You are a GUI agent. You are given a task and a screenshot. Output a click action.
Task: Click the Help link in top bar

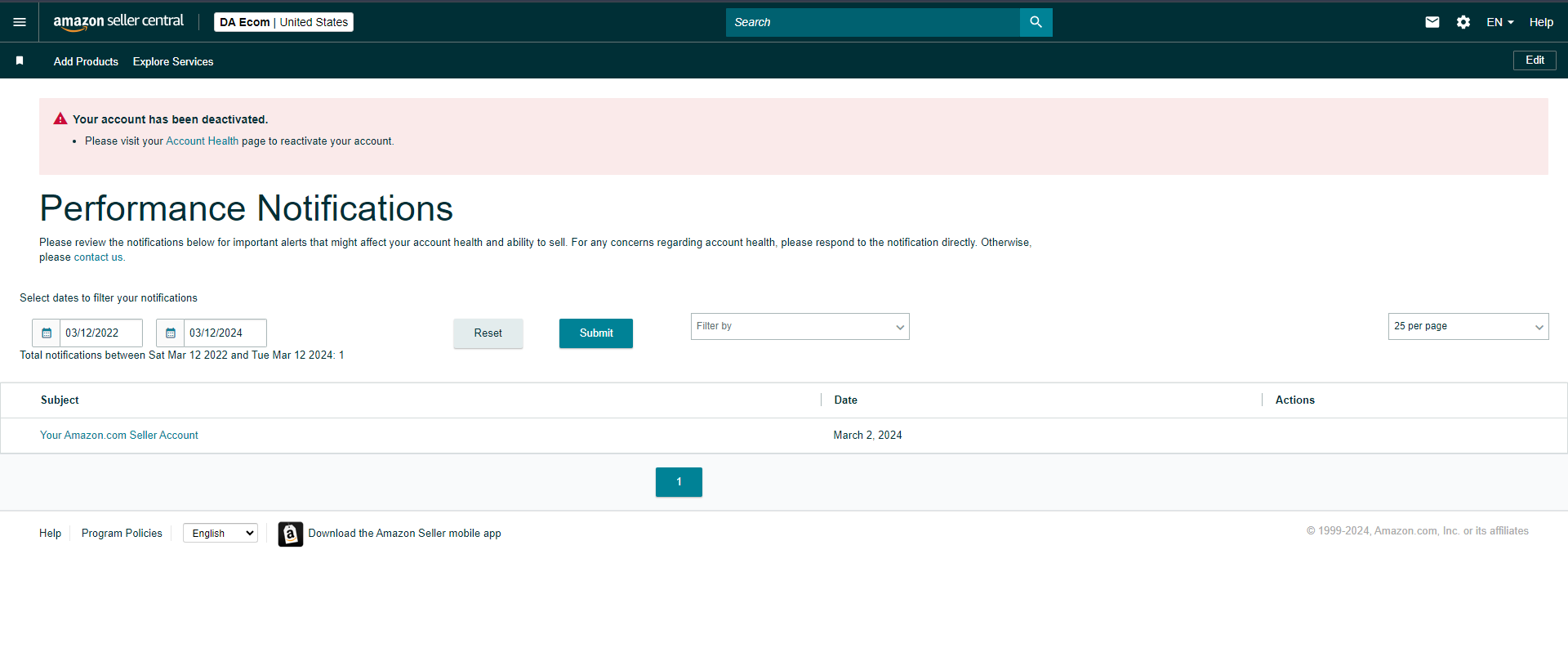[x=1541, y=22]
